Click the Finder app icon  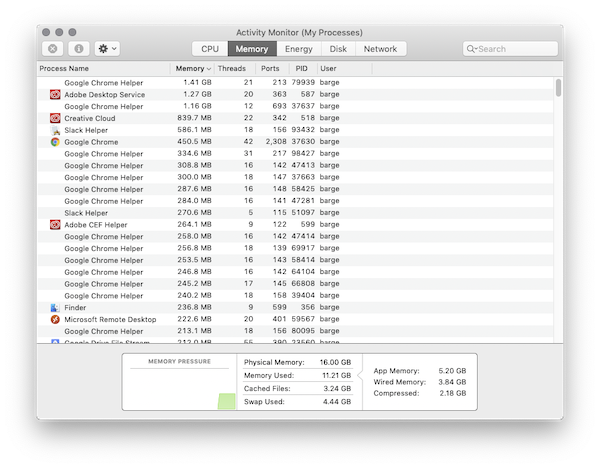(x=55, y=307)
